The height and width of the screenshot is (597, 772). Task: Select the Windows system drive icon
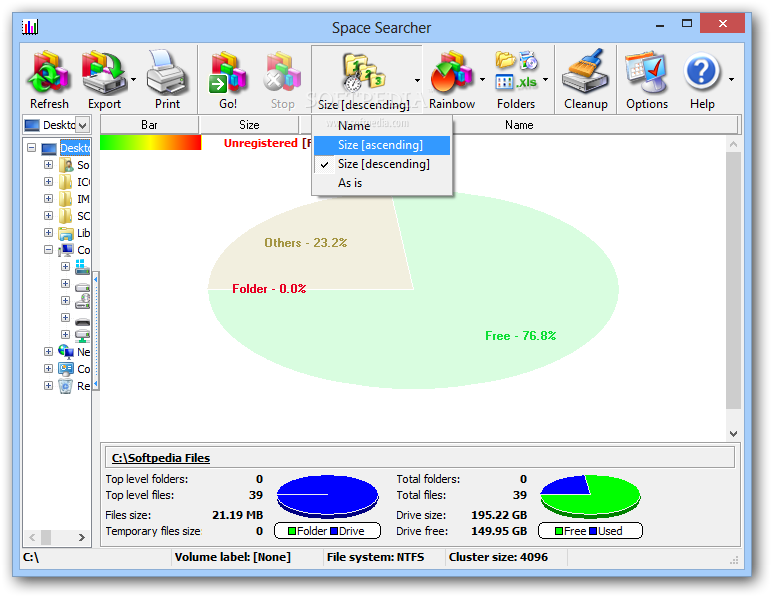83,267
